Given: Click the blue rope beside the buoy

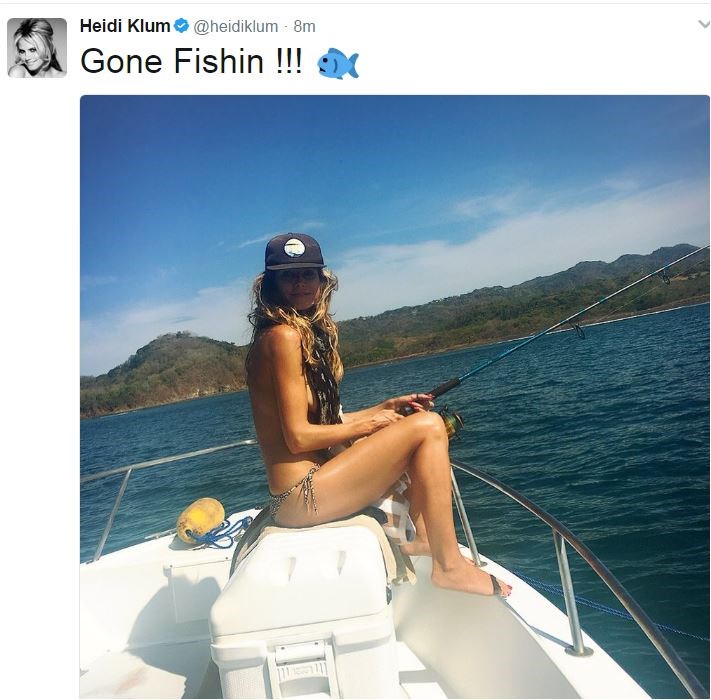Looking at the screenshot, I should tap(221, 533).
